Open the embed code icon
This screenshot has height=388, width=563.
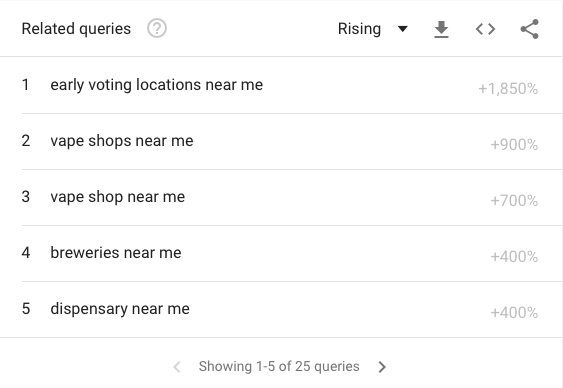[485, 29]
